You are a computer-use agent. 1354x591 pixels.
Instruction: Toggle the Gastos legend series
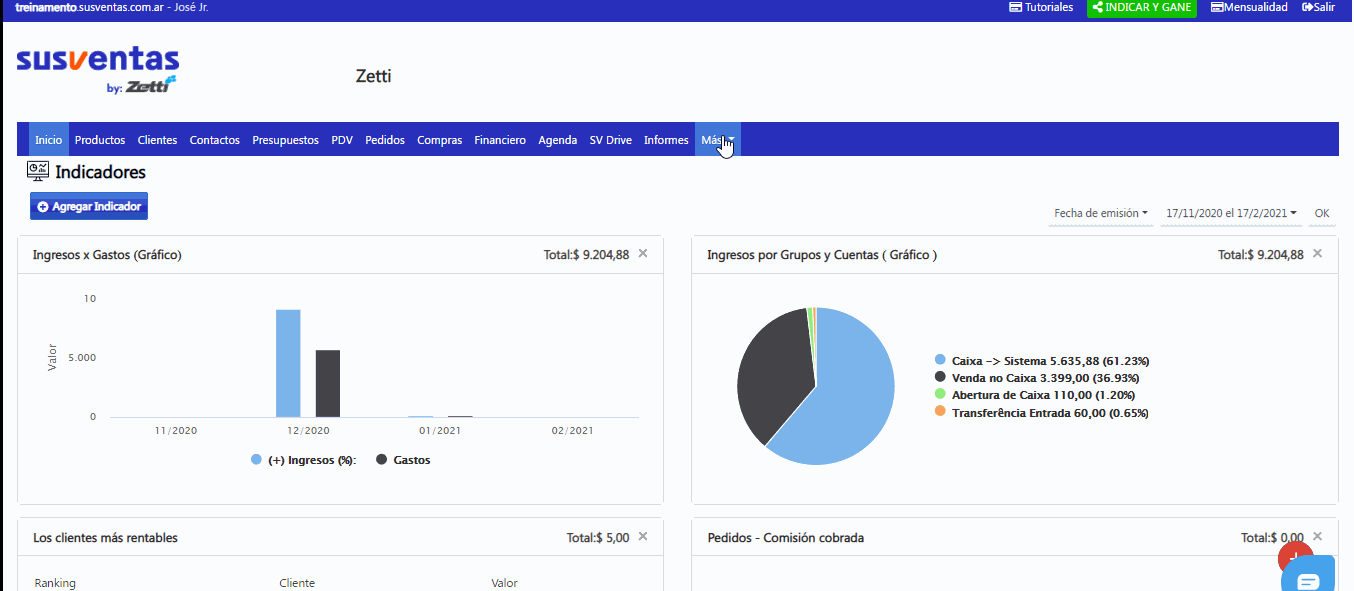403,460
